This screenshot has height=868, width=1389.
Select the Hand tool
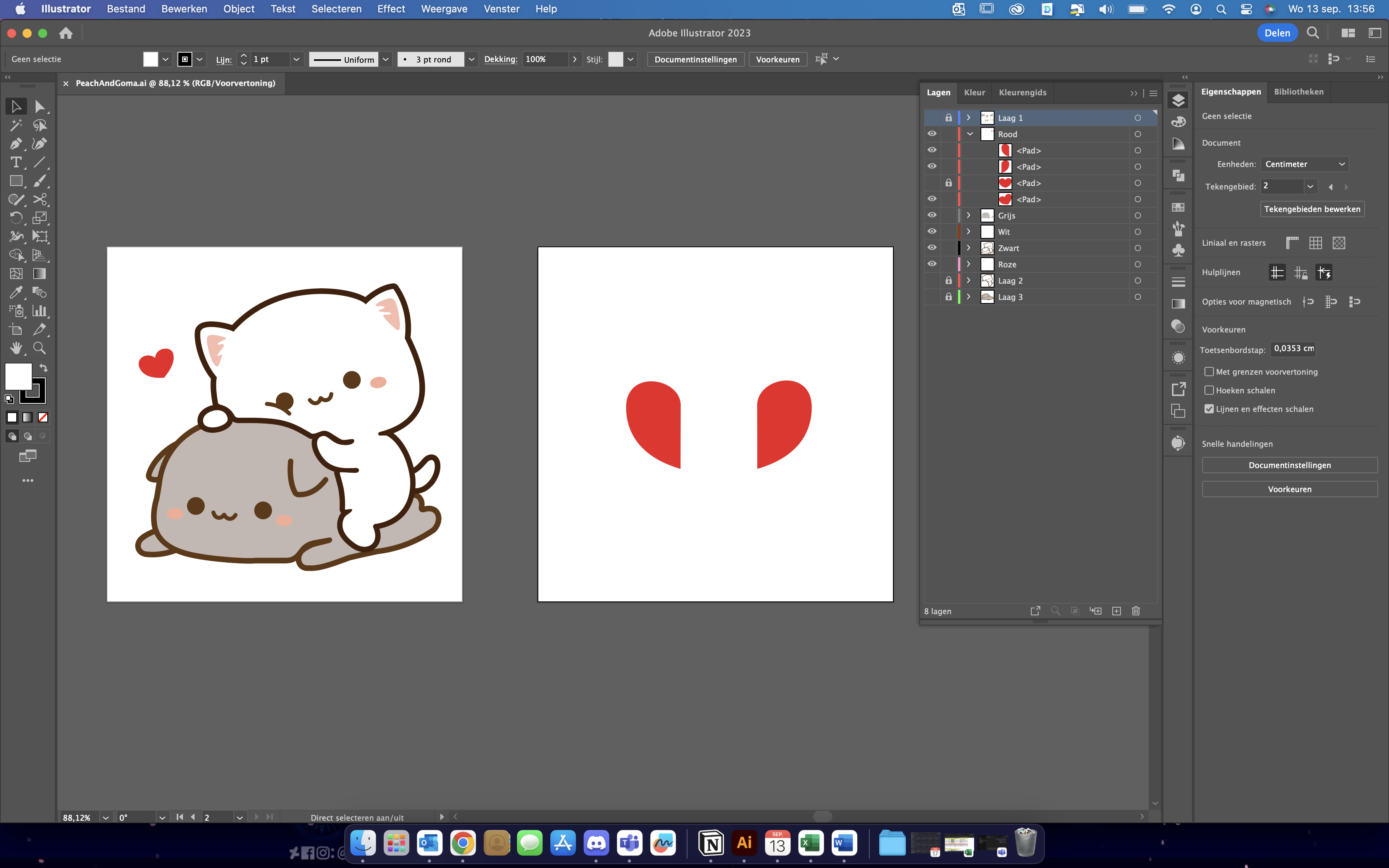tap(16, 348)
